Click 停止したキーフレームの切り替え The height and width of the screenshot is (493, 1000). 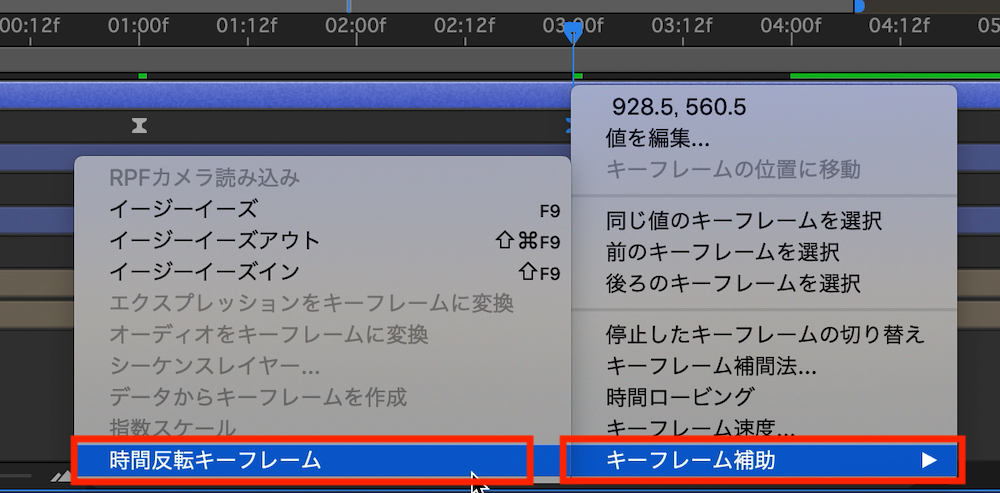pos(763,334)
